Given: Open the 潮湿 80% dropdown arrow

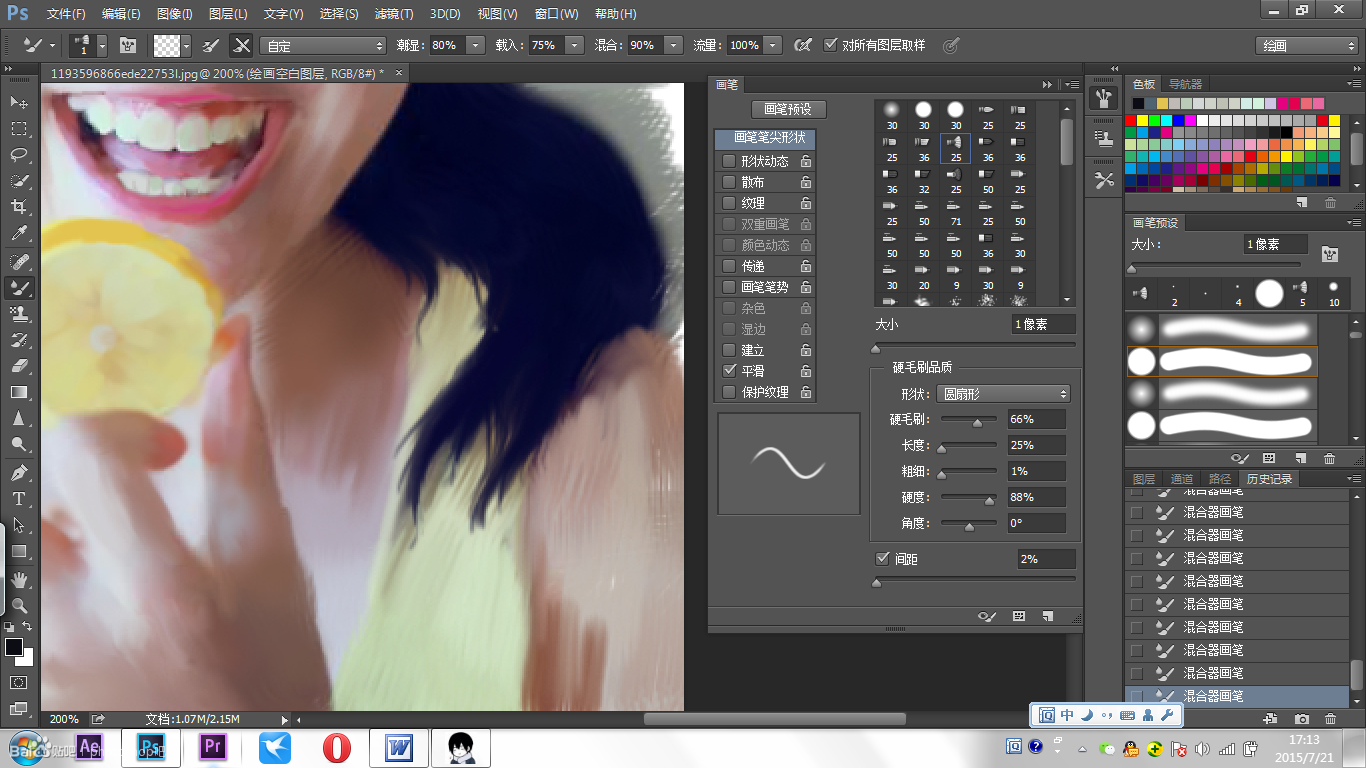Looking at the screenshot, I should (475, 45).
